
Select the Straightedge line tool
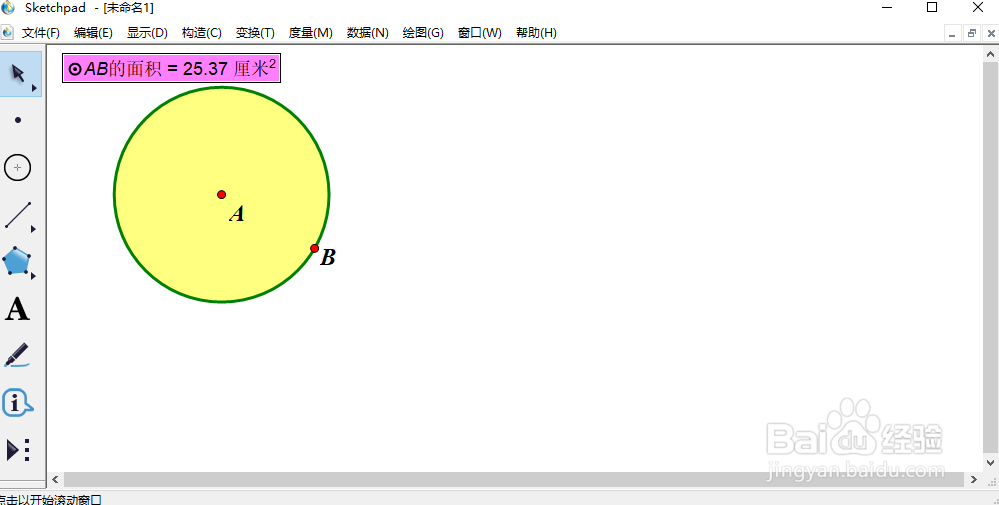(x=19, y=215)
